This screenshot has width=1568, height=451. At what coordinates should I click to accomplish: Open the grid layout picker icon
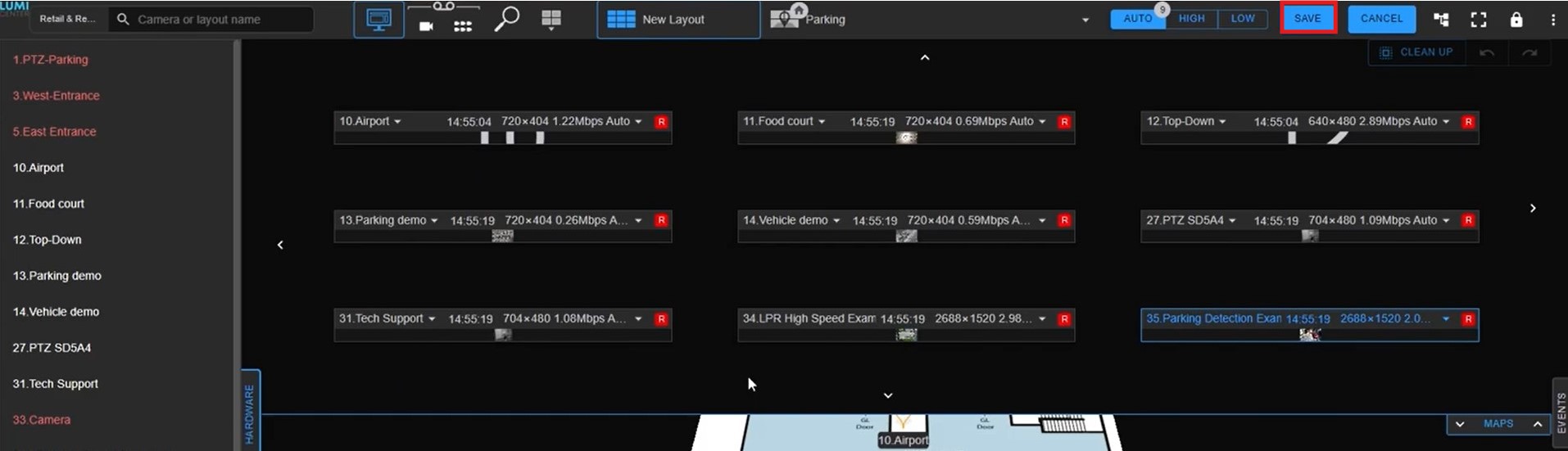[x=551, y=19]
